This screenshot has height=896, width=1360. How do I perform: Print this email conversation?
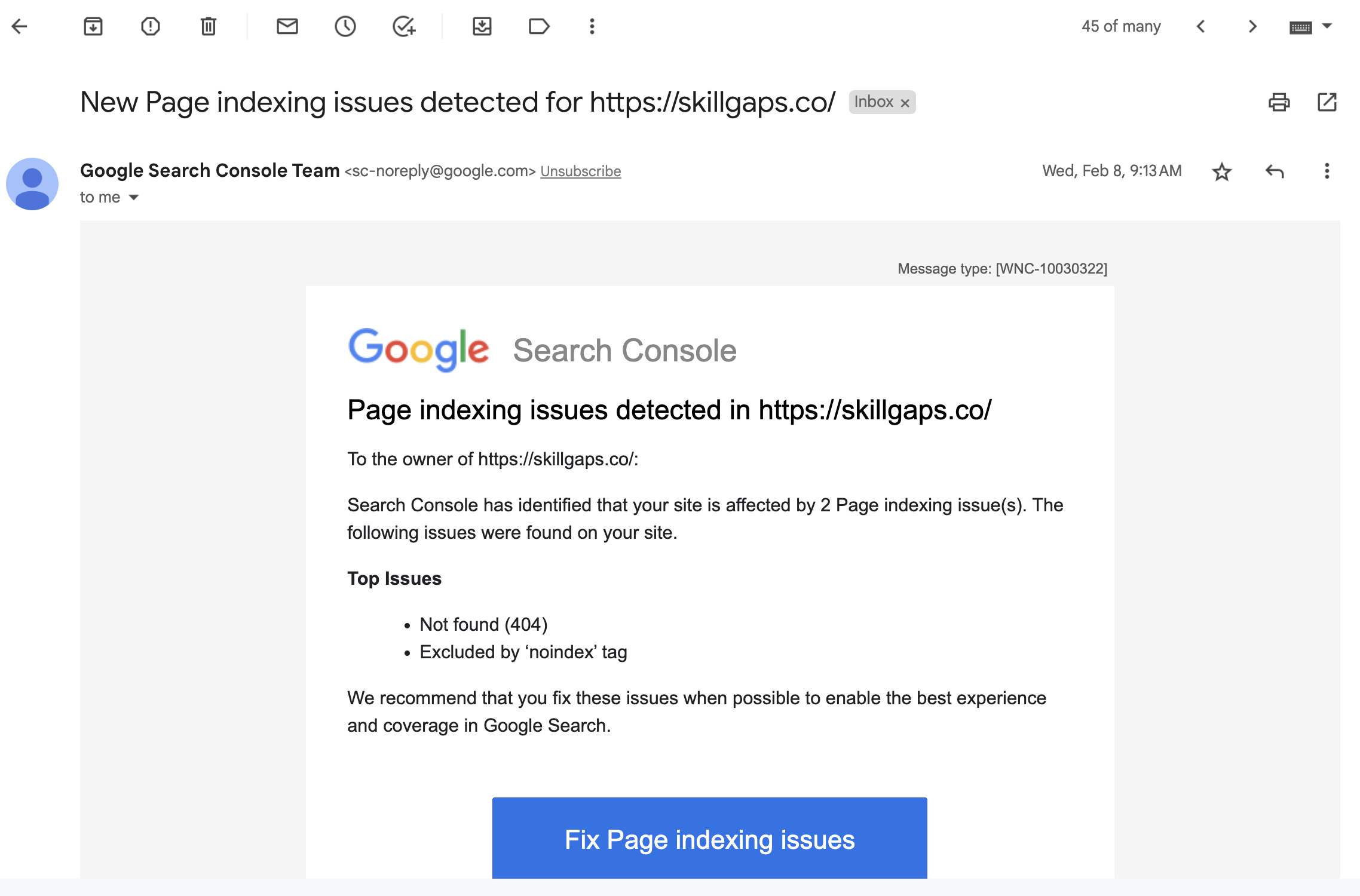tap(1279, 103)
